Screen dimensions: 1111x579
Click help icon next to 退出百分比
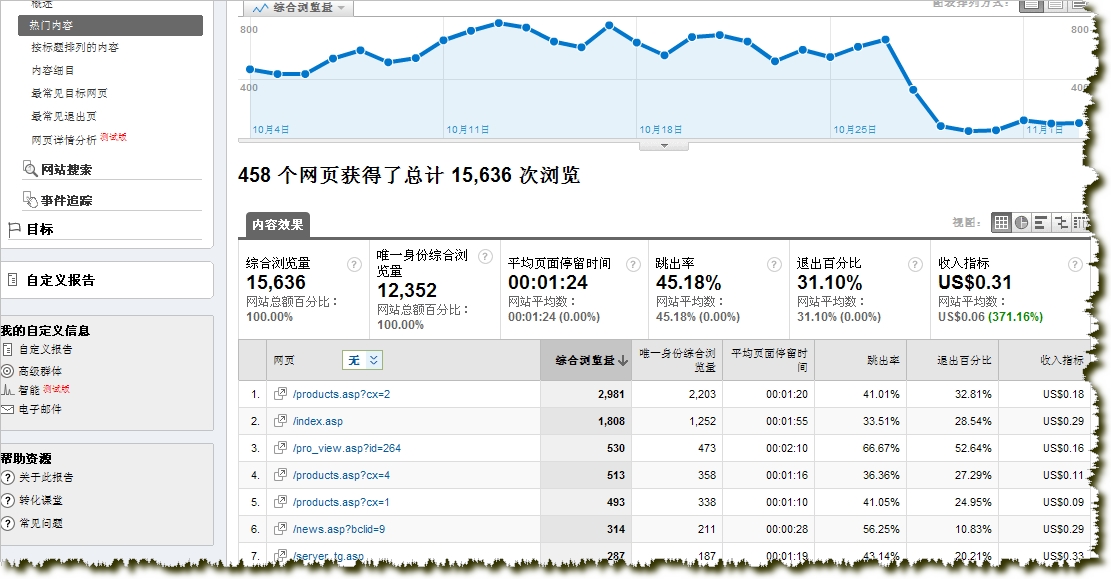915,264
